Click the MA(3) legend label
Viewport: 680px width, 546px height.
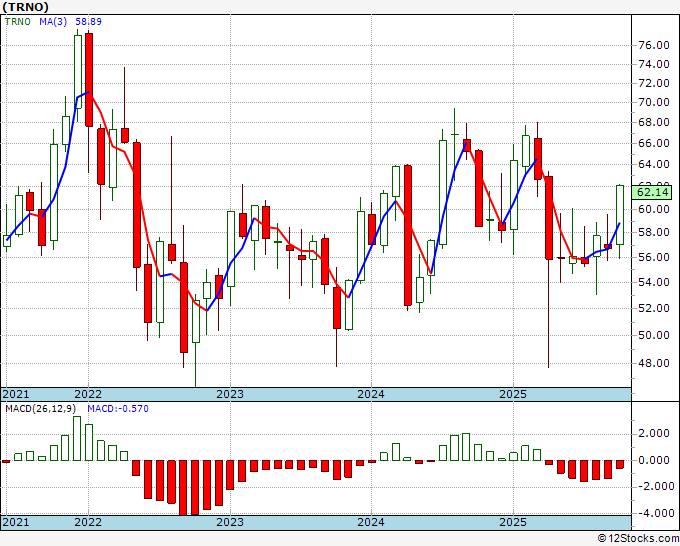tap(53, 21)
